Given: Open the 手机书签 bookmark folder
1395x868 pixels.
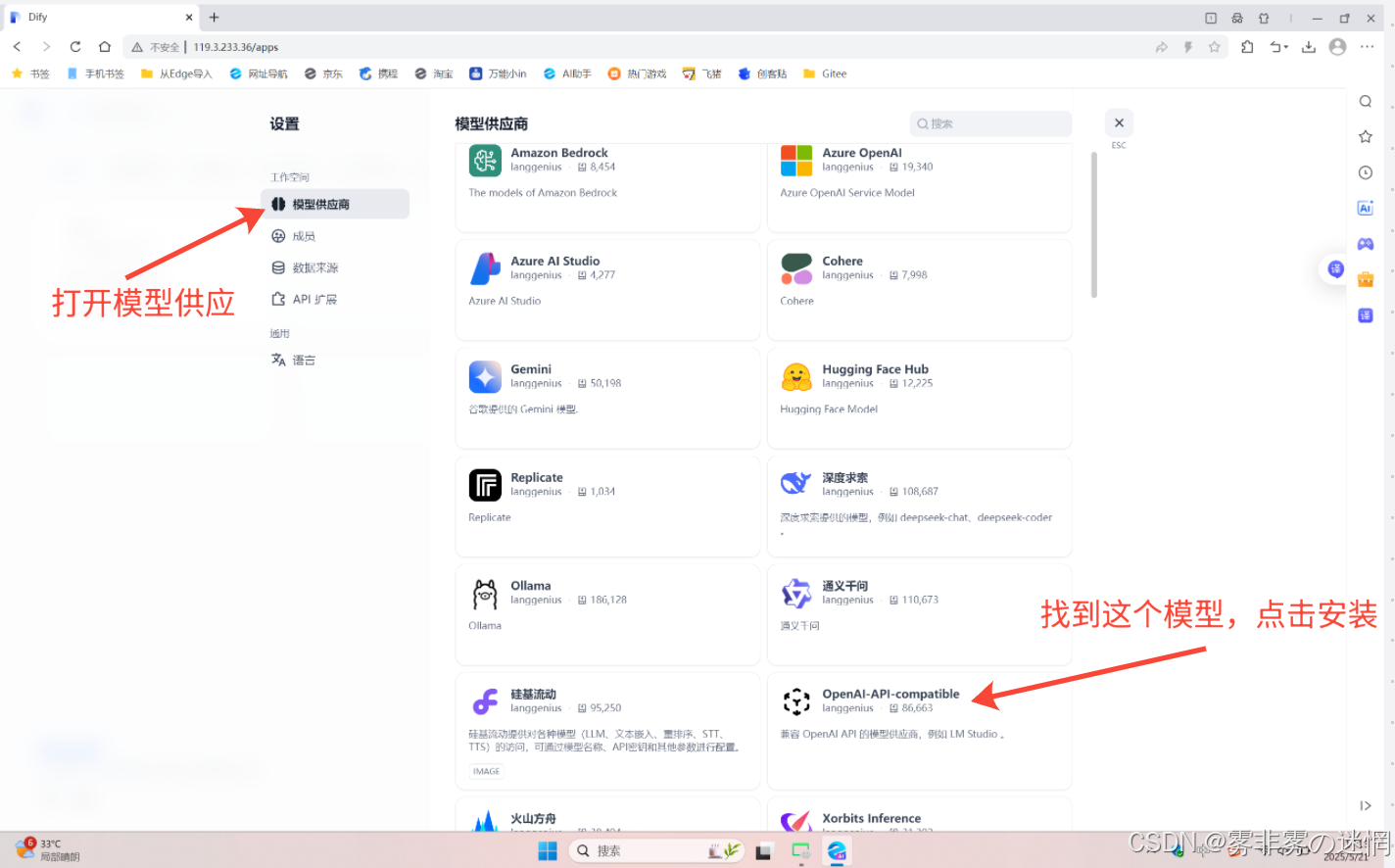Looking at the screenshot, I should click(x=96, y=73).
